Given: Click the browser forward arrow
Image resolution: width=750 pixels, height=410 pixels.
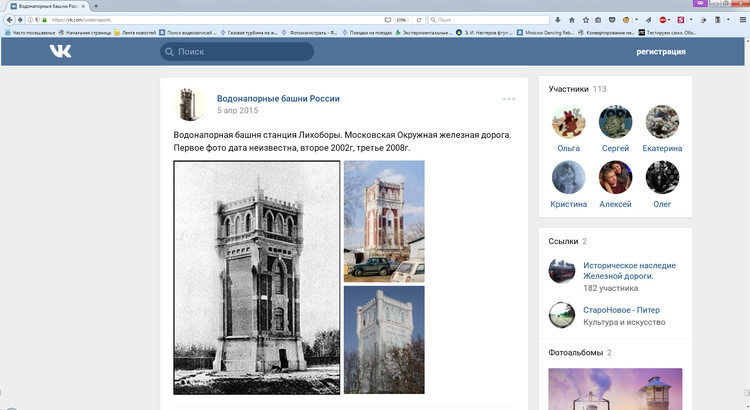Looking at the screenshot, I should pos(20,20).
